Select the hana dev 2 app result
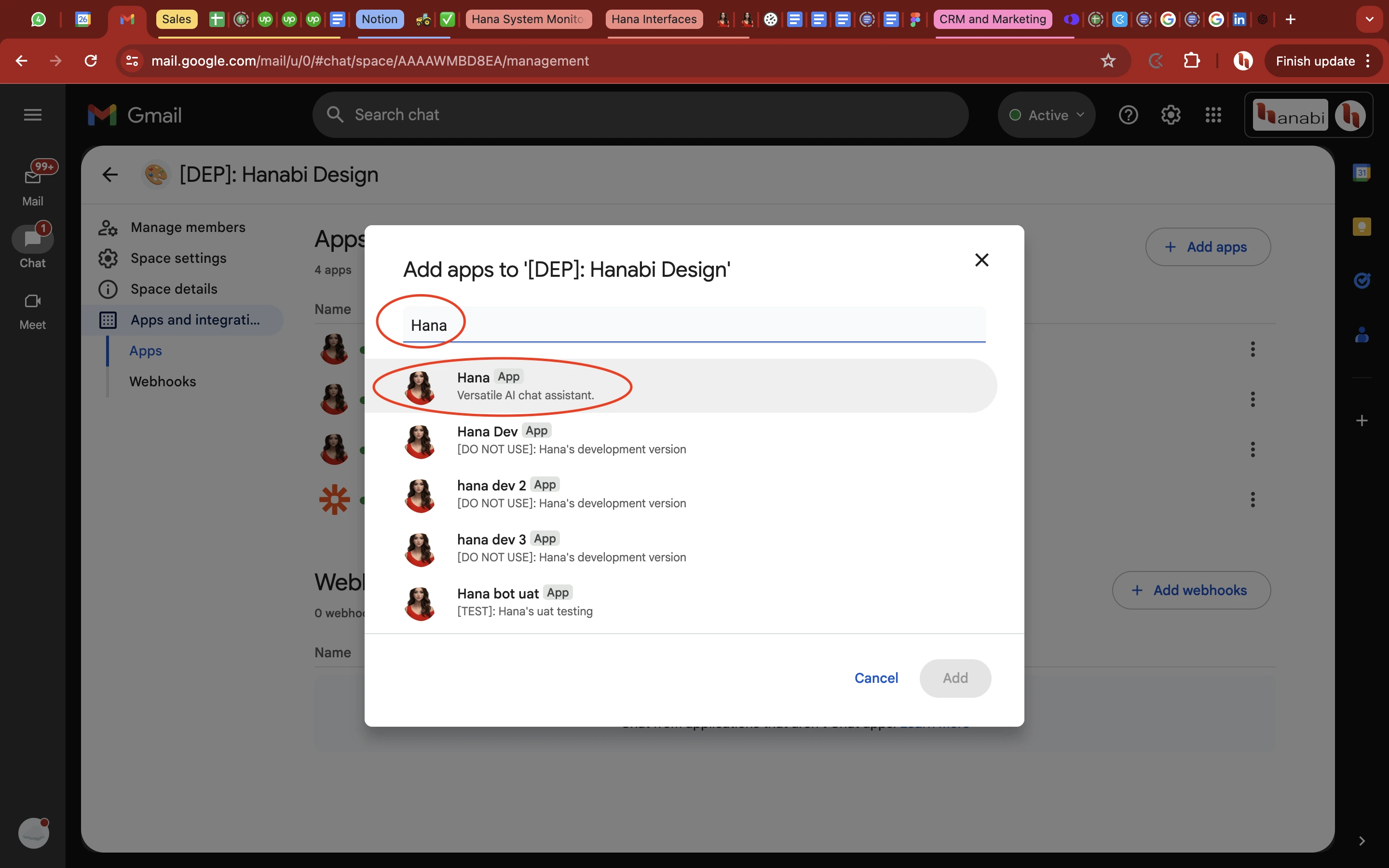Screen dimensions: 1389x868 coord(681,494)
